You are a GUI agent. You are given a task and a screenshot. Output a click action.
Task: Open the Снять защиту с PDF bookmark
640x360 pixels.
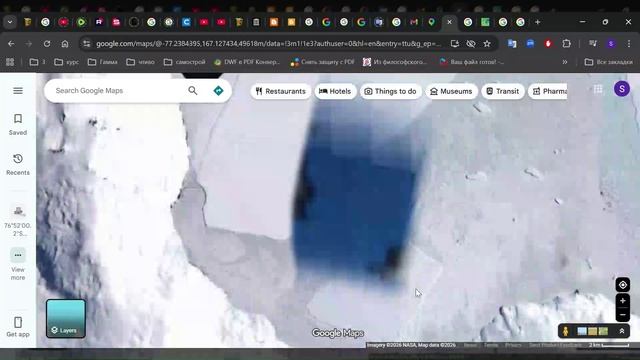[x=322, y=62]
